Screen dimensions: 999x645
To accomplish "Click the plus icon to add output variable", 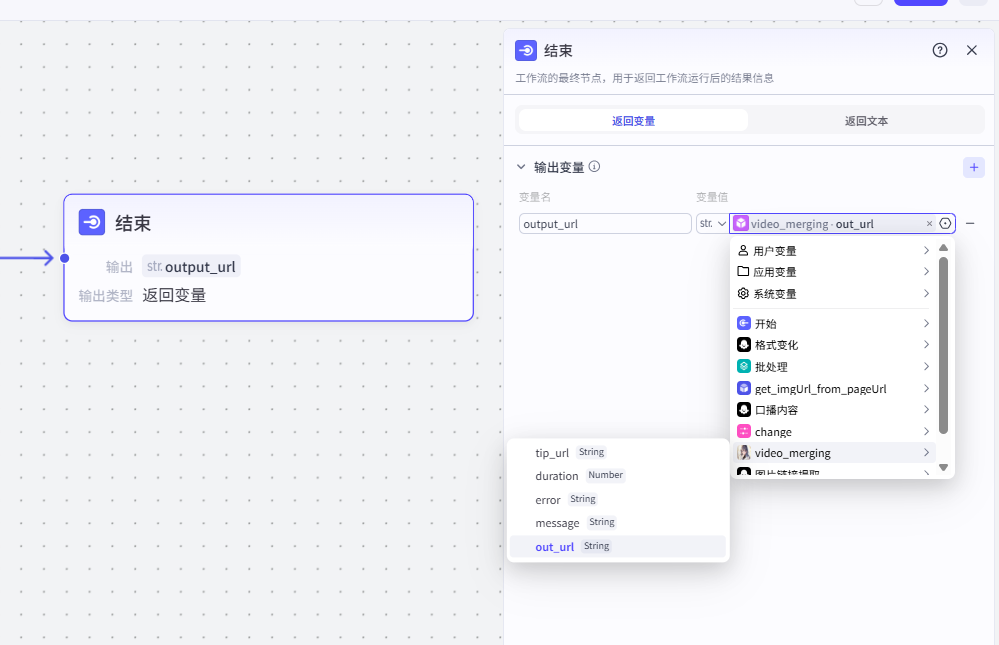I will coord(973,168).
